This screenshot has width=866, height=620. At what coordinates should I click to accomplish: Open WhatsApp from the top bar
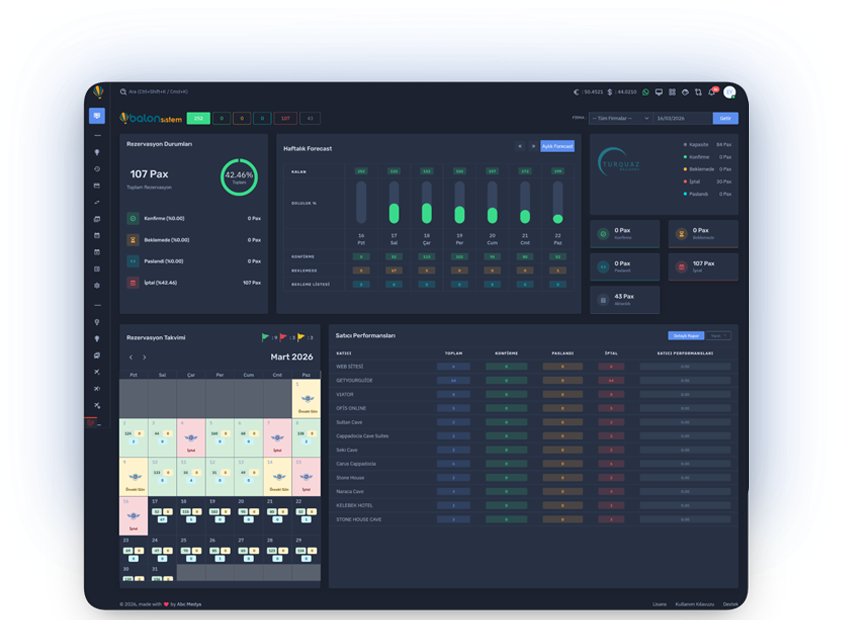click(x=645, y=92)
